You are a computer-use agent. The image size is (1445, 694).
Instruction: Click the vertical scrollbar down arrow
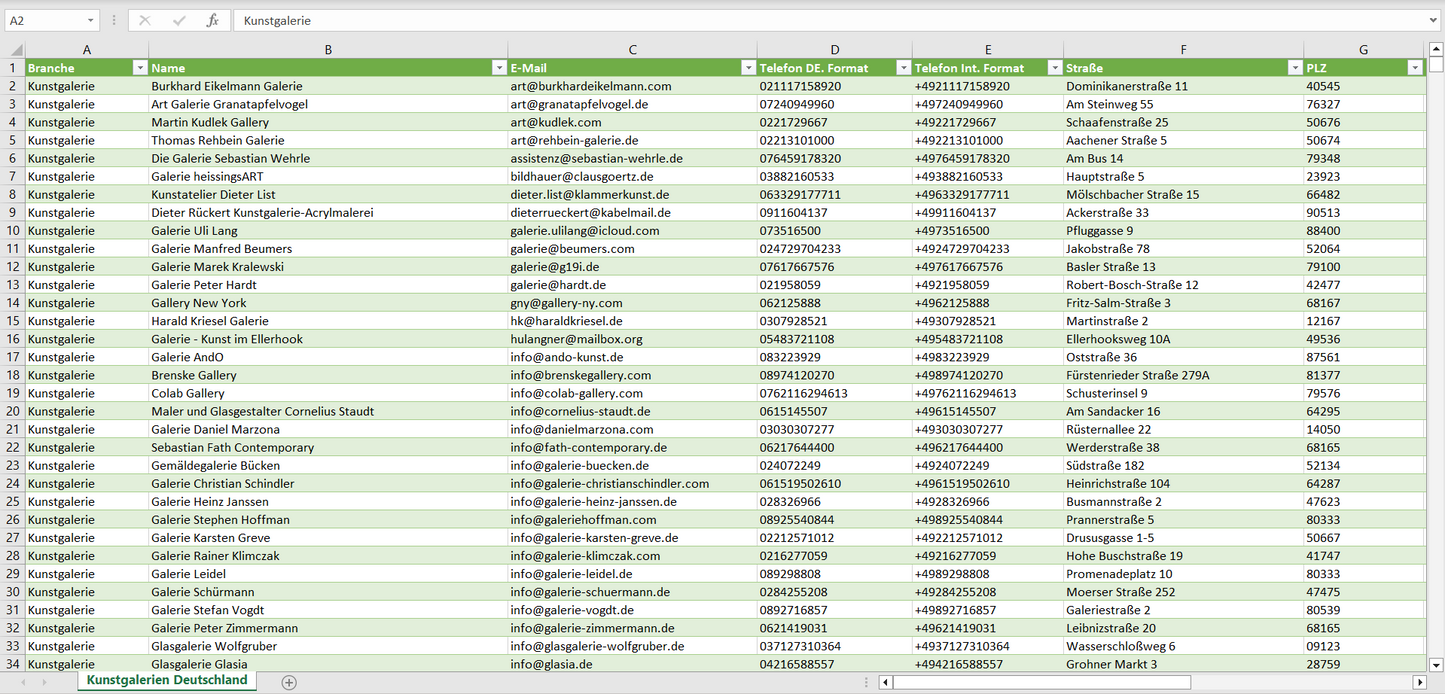click(1436, 664)
